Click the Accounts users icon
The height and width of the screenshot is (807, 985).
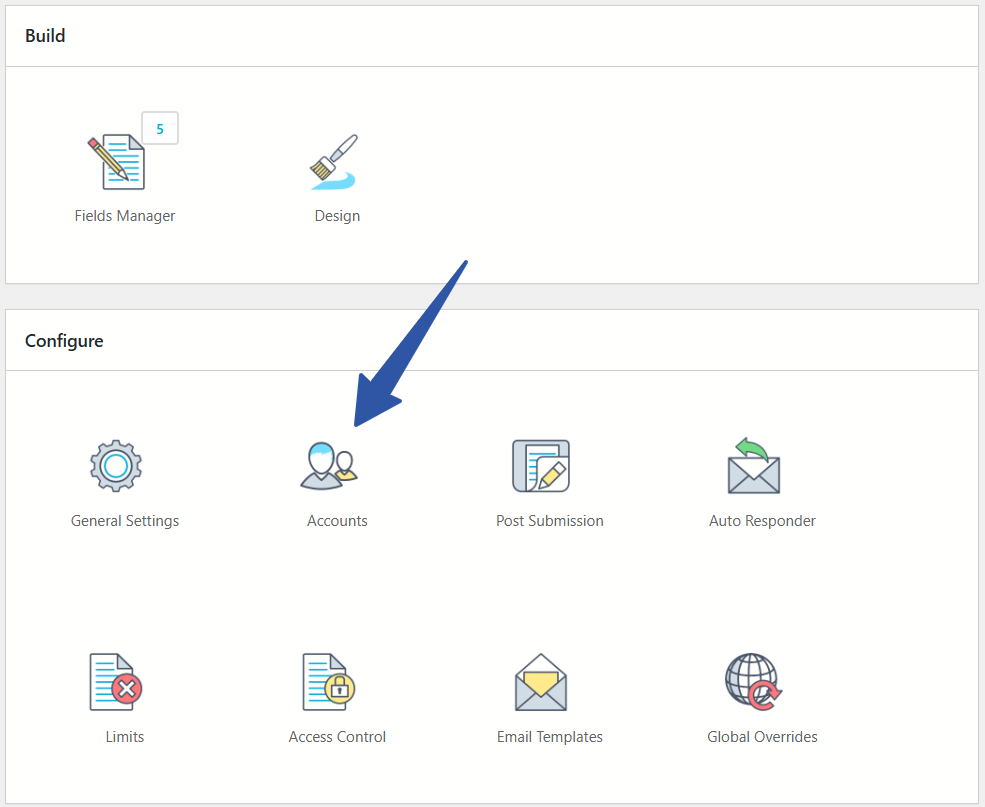(x=329, y=466)
